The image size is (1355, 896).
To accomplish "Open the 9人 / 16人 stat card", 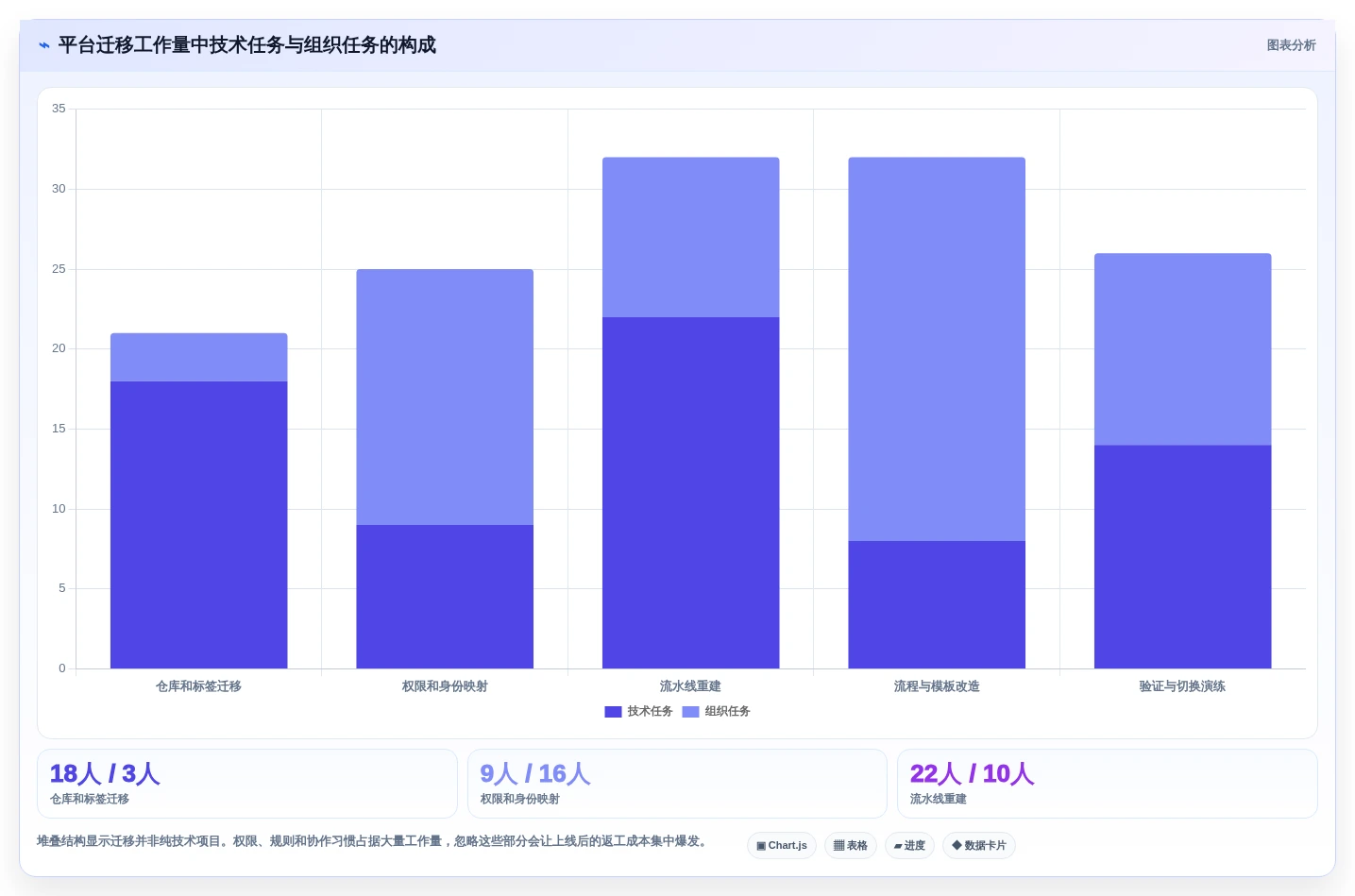I will point(677,784).
